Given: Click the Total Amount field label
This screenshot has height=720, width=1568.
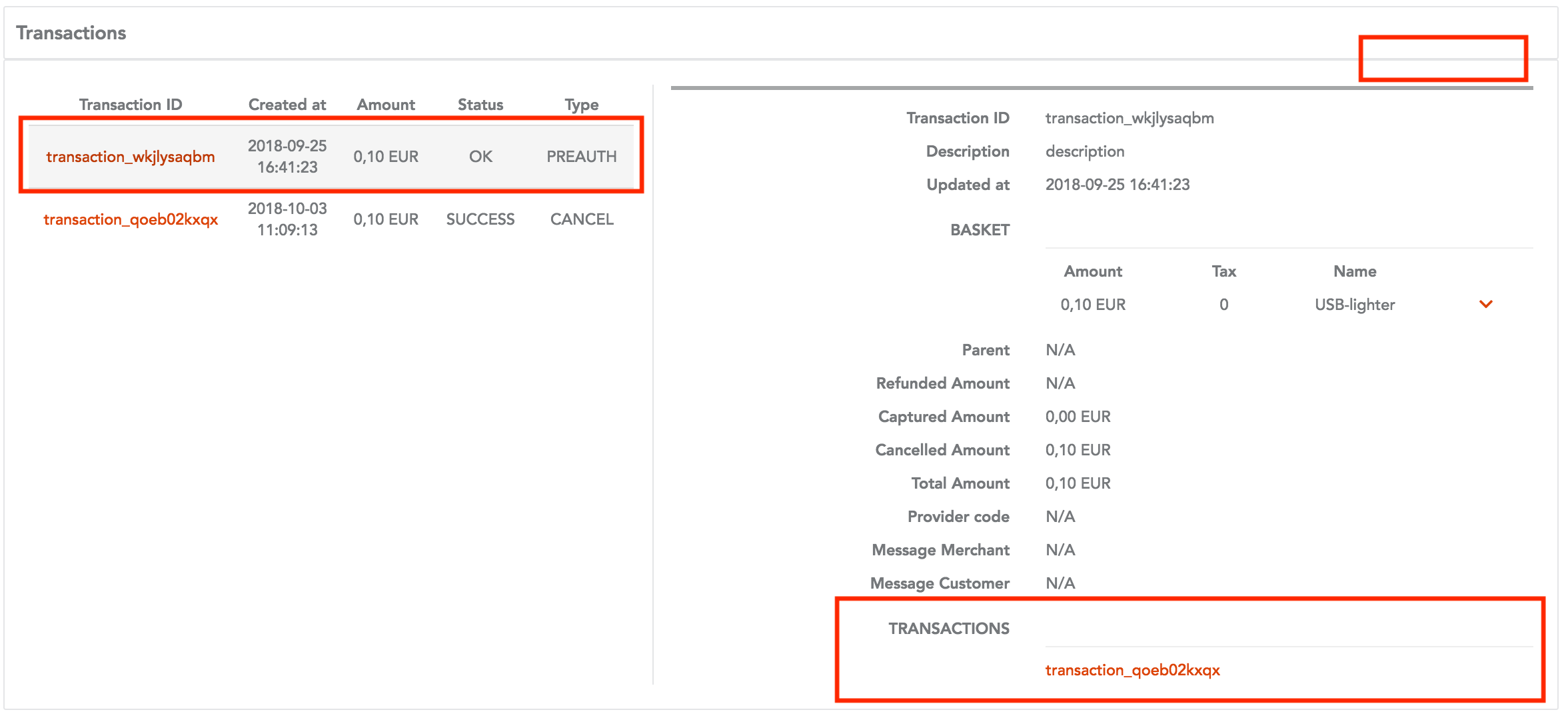Looking at the screenshot, I should point(960,483).
